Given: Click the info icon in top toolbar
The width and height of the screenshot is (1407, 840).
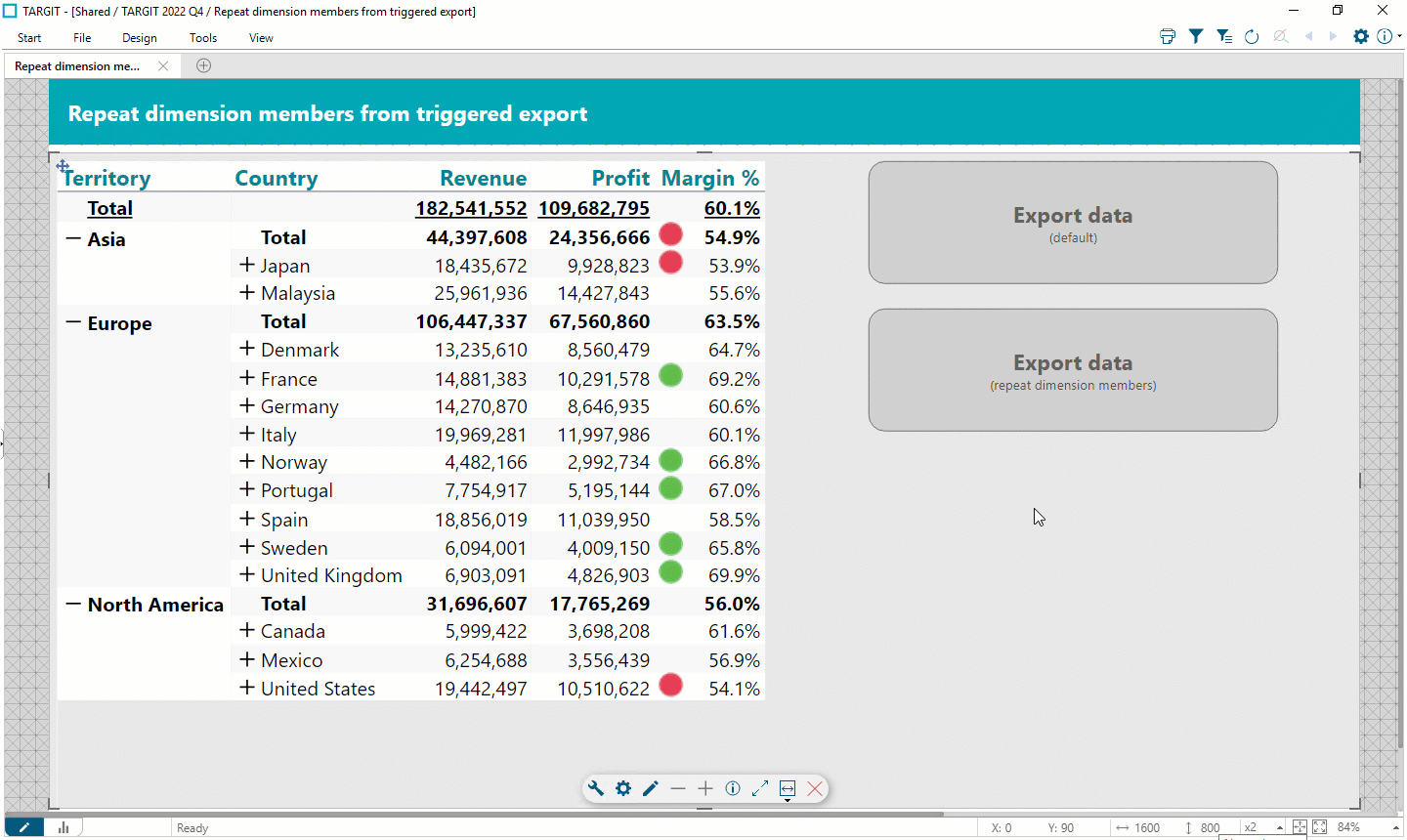Looking at the screenshot, I should pos(1385,36).
